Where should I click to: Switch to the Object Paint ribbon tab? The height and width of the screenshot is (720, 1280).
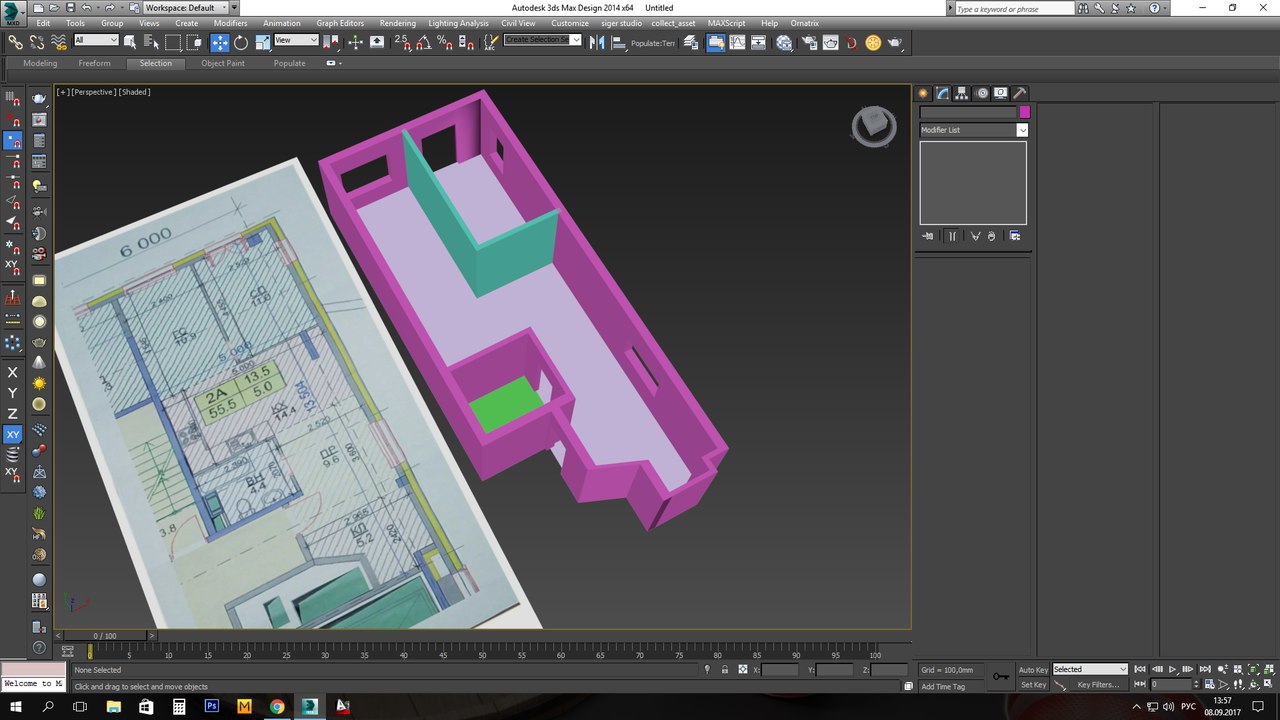[222, 63]
